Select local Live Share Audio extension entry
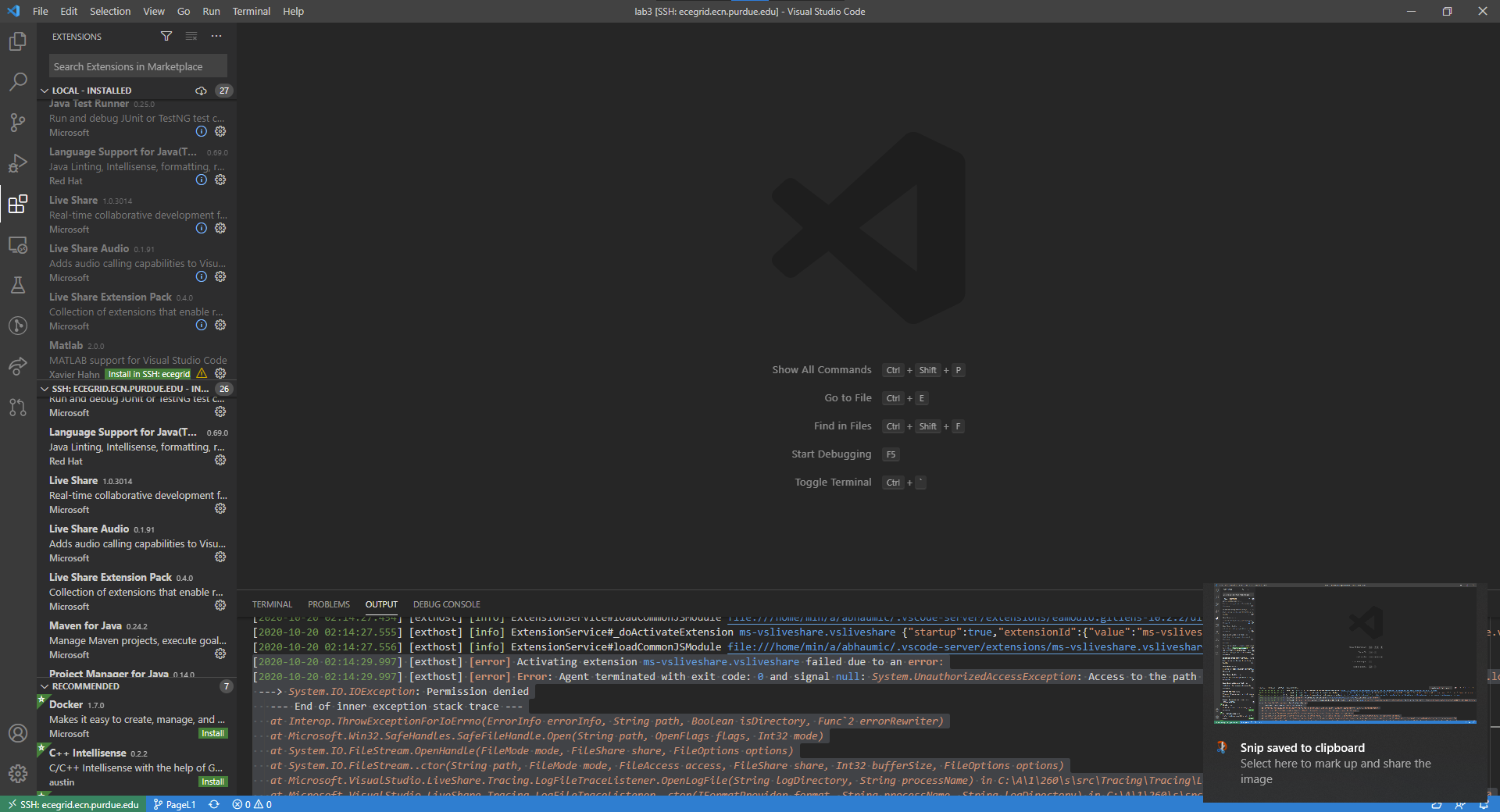The width and height of the screenshot is (1500, 812). tap(137, 263)
